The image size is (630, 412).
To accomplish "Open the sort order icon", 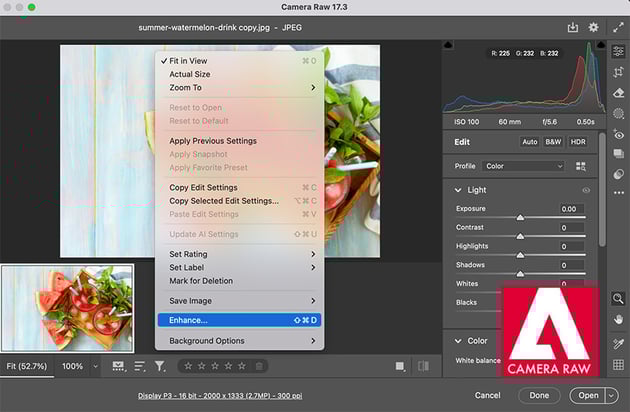I will pos(139,366).
